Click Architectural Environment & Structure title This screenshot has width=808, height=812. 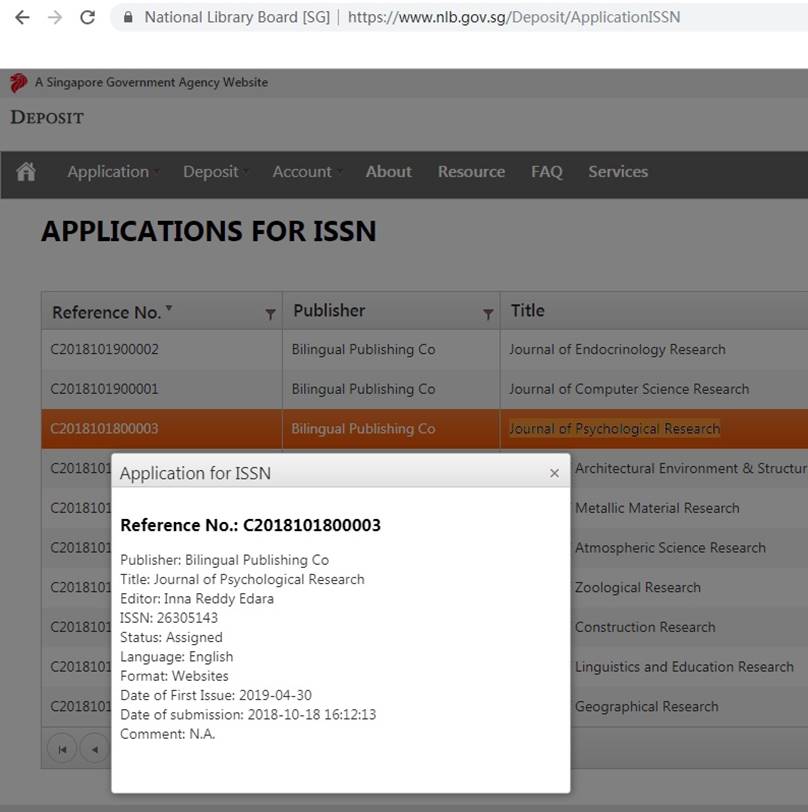(691, 469)
